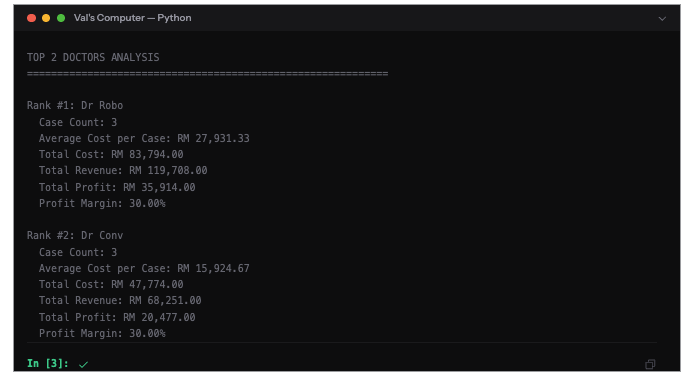Click the title 'Val's Computer — Python'
Screen dimensions: 684x378
point(132,18)
